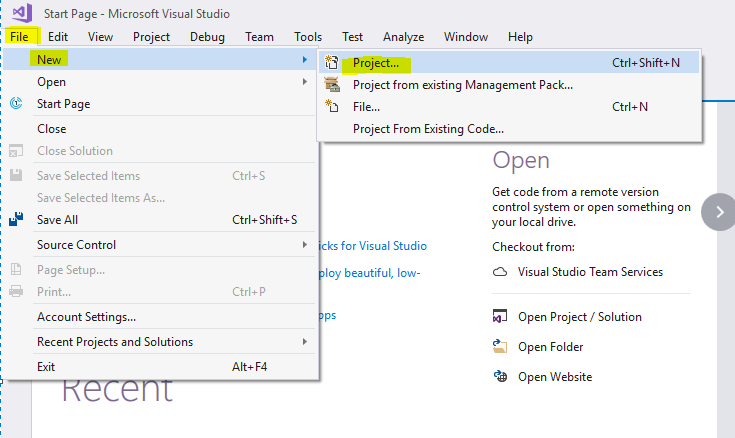Choose Start Page menu entry
Image resolution: width=735 pixels, height=438 pixels.
[159, 104]
